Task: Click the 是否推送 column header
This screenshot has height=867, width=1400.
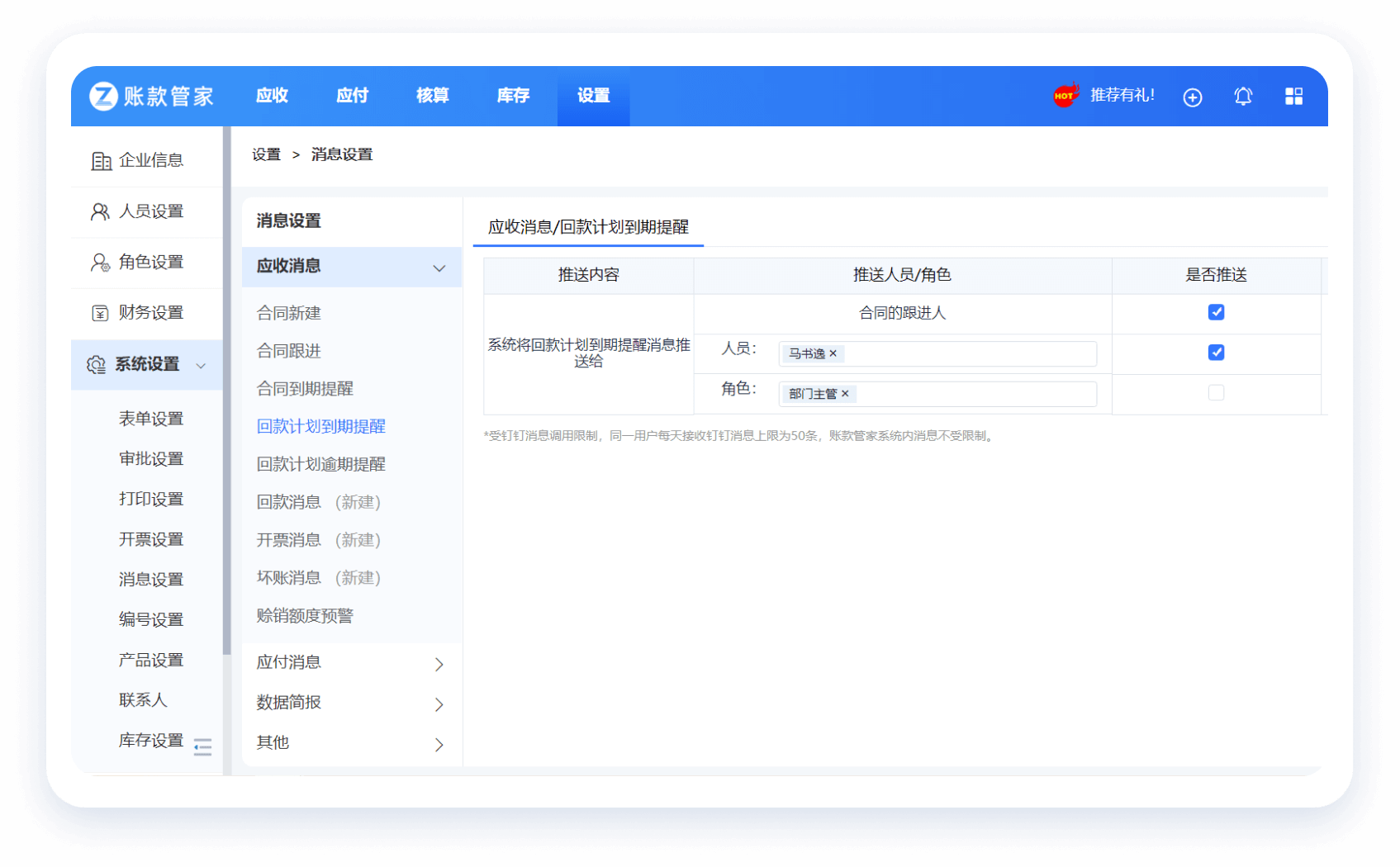Action: point(1216,275)
